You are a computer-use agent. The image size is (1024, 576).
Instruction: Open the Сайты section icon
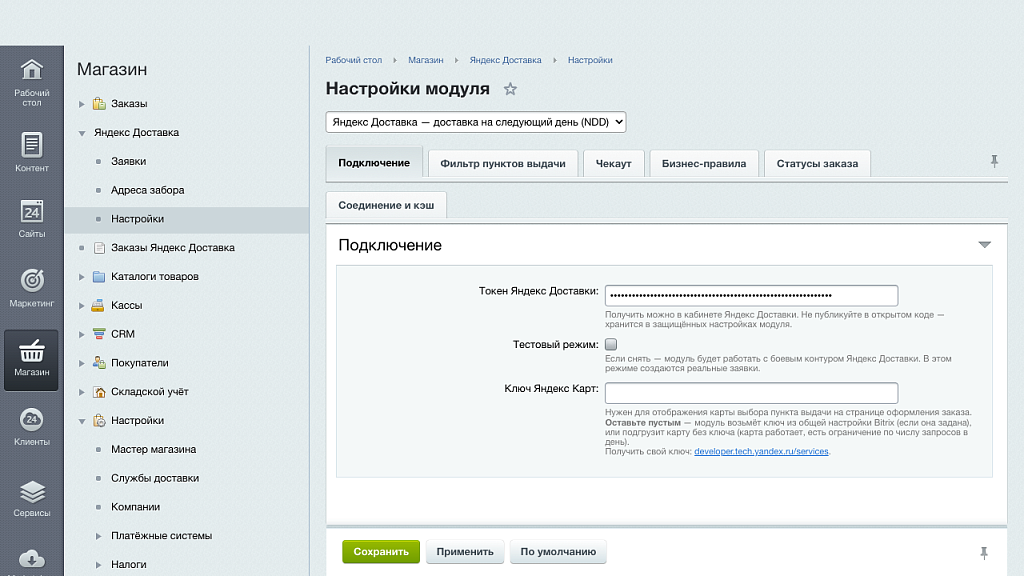(31, 212)
